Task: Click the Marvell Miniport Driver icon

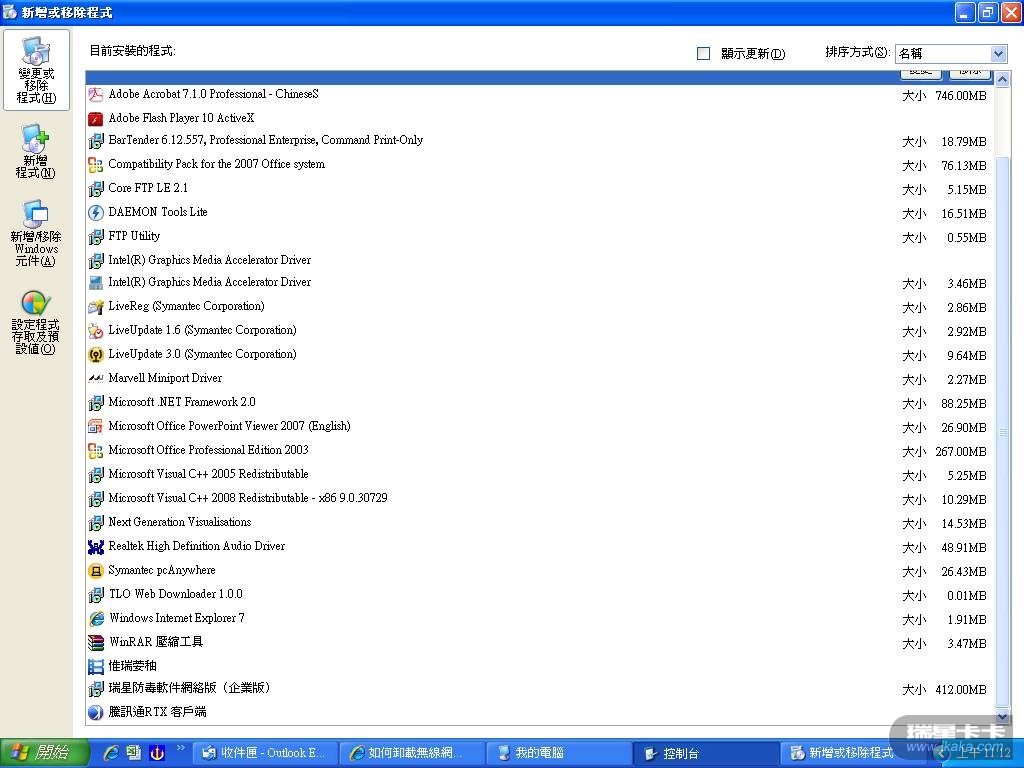Action: (96, 379)
